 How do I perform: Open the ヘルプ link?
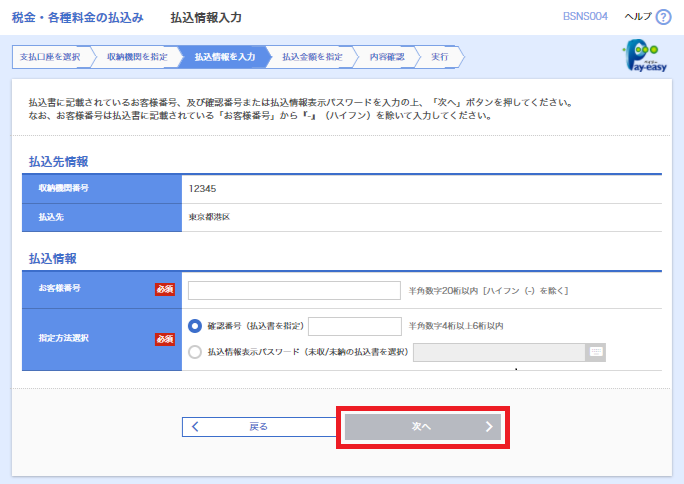click(637, 18)
